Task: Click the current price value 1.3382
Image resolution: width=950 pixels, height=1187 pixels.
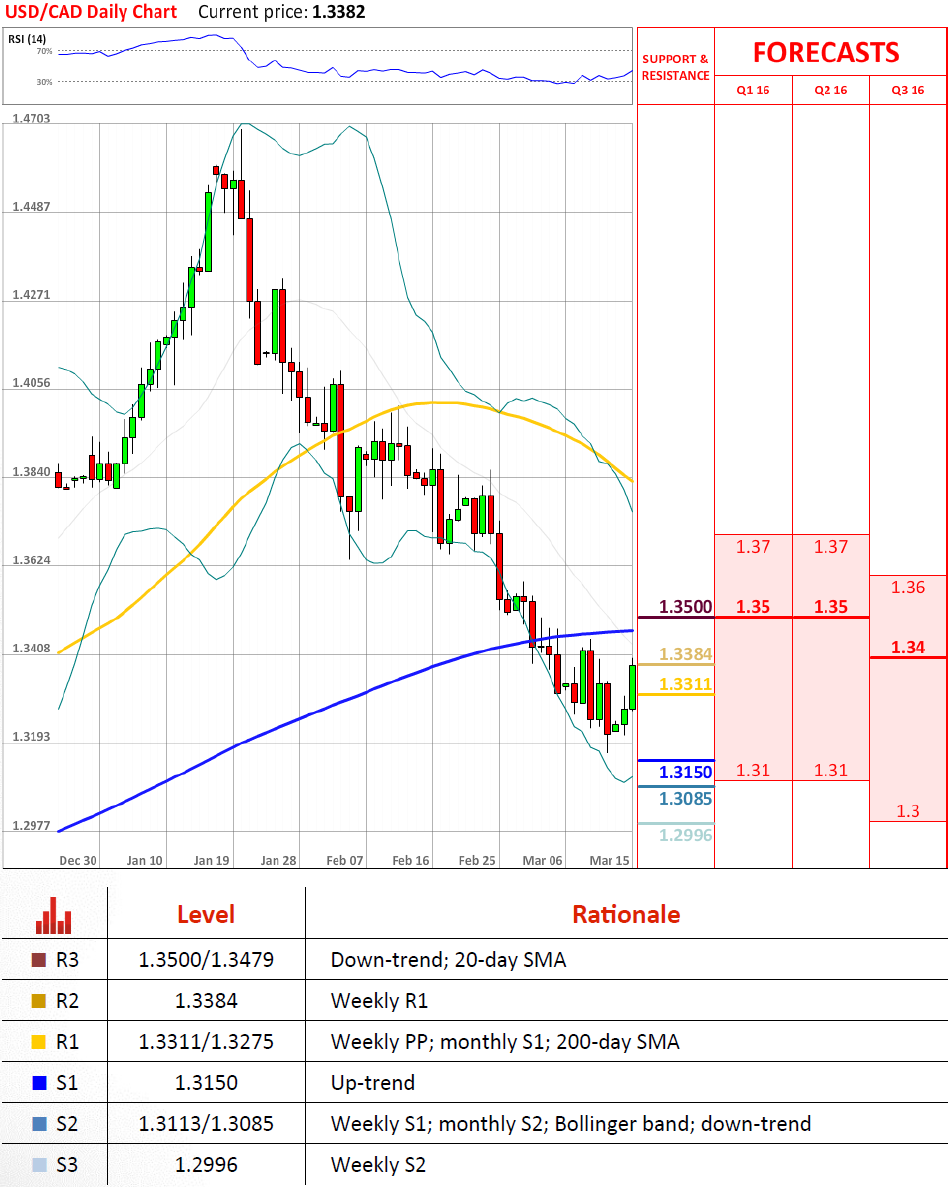Action: pyautogui.click(x=338, y=12)
